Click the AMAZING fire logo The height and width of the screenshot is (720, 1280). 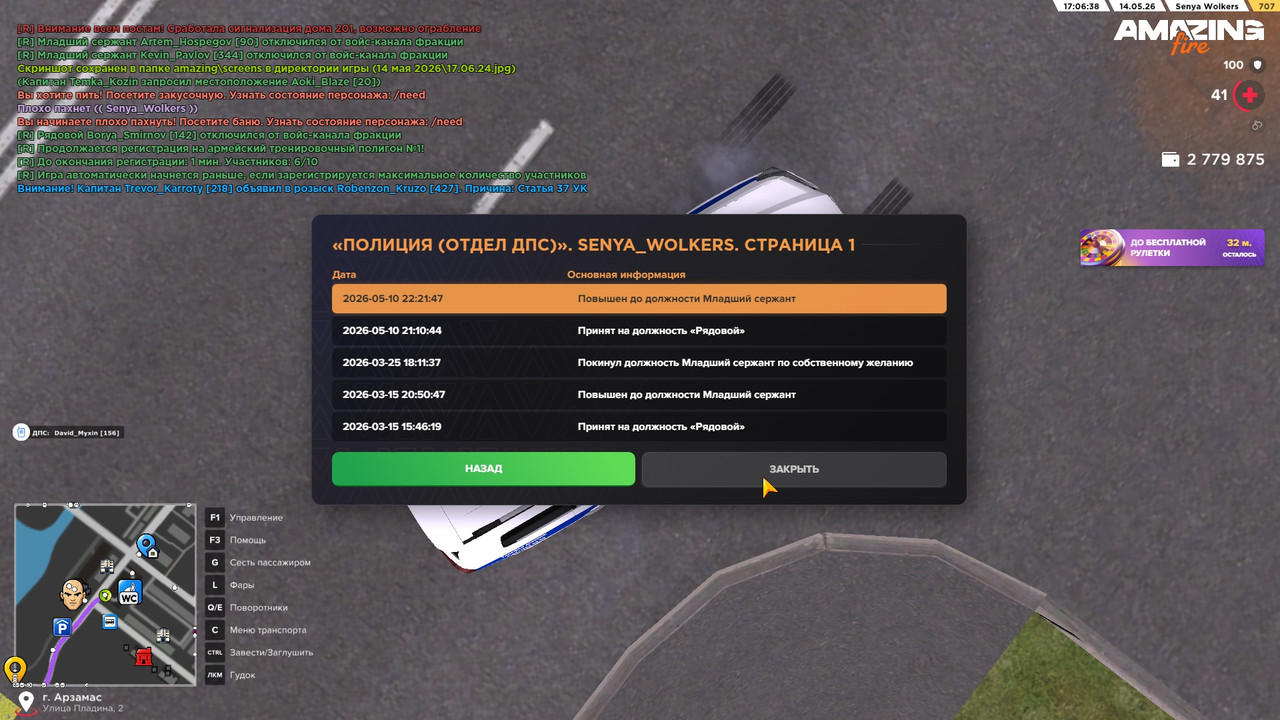click(1189, 36)
